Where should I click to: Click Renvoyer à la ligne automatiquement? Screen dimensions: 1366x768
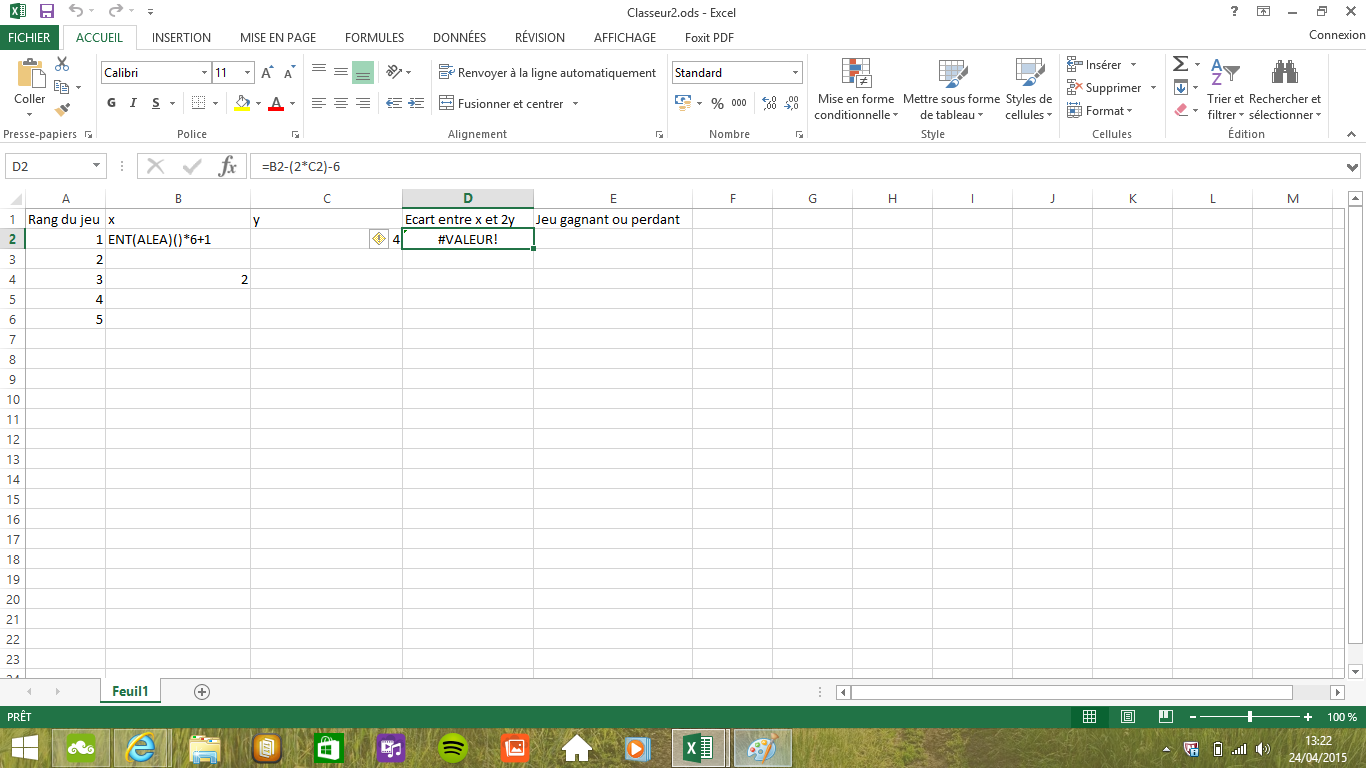tap(547, 73)
